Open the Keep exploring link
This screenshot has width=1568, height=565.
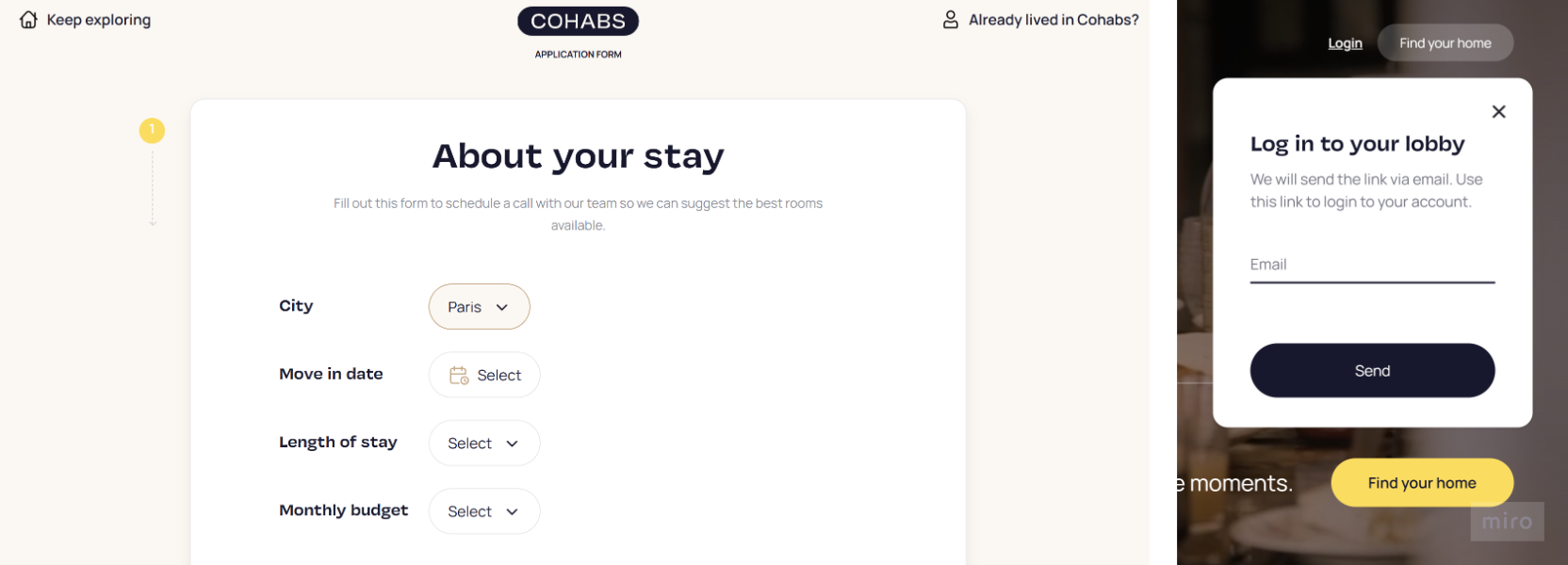coord(99,20)
